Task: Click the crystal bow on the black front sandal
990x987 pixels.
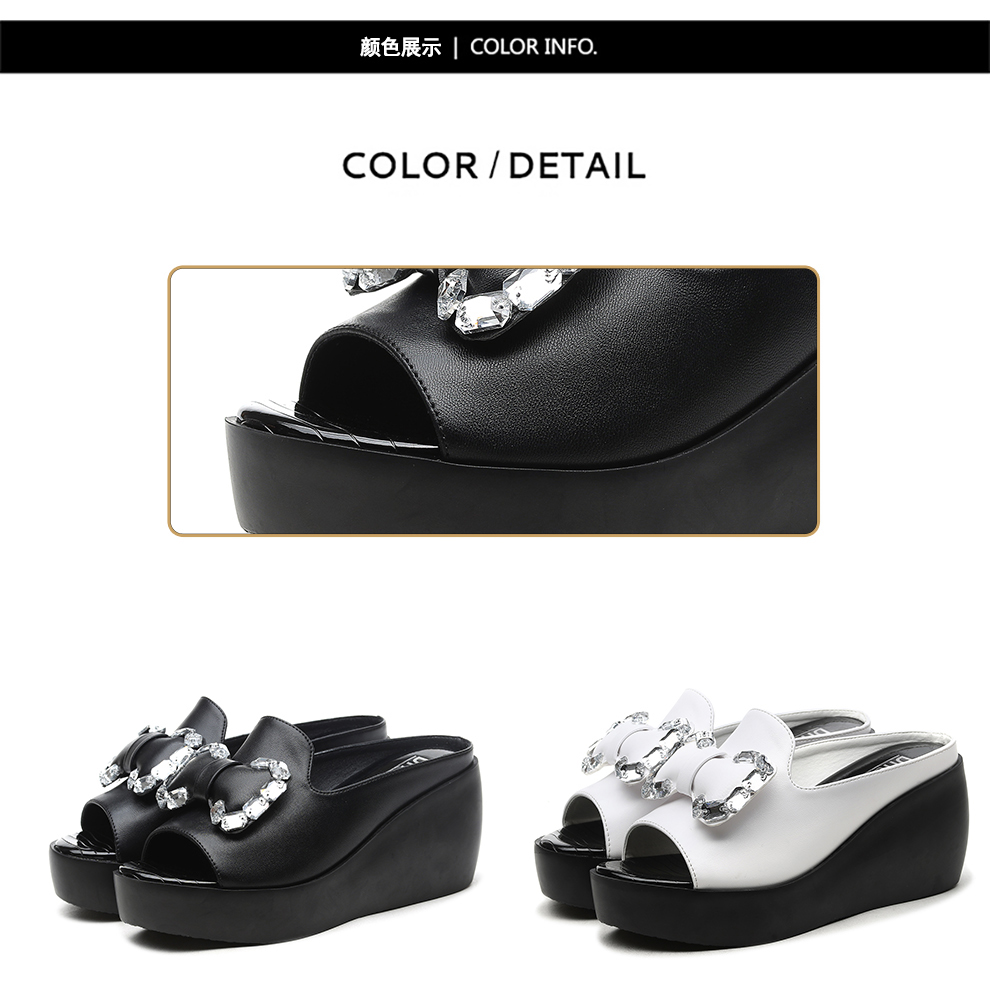Action: (x=234, y=794)
